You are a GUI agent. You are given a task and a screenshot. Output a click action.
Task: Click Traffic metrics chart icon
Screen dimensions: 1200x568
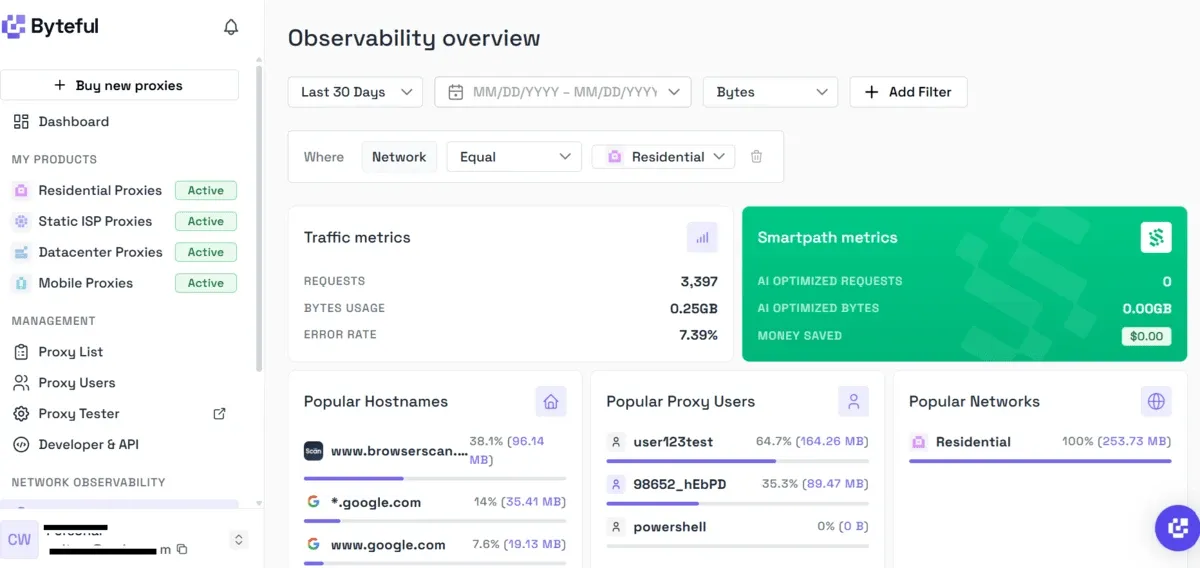[x=702, y=238]
